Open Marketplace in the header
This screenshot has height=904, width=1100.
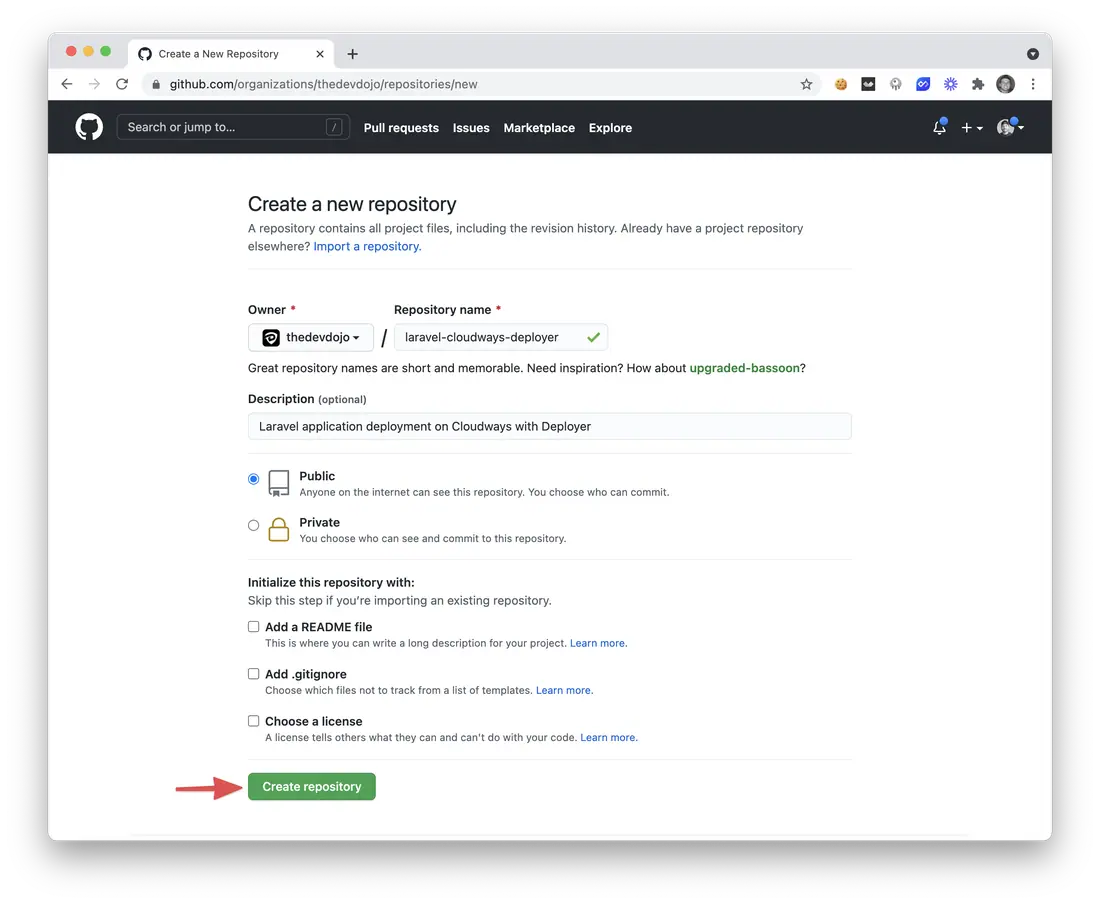pyautogui.click(x=539, y=128)
